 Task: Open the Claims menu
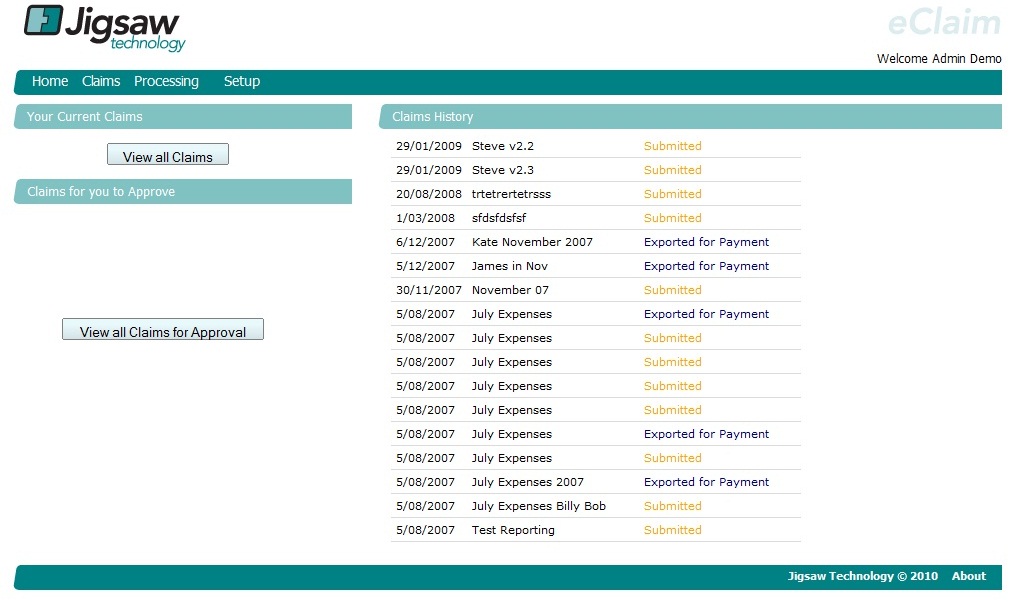click(100, 81)
